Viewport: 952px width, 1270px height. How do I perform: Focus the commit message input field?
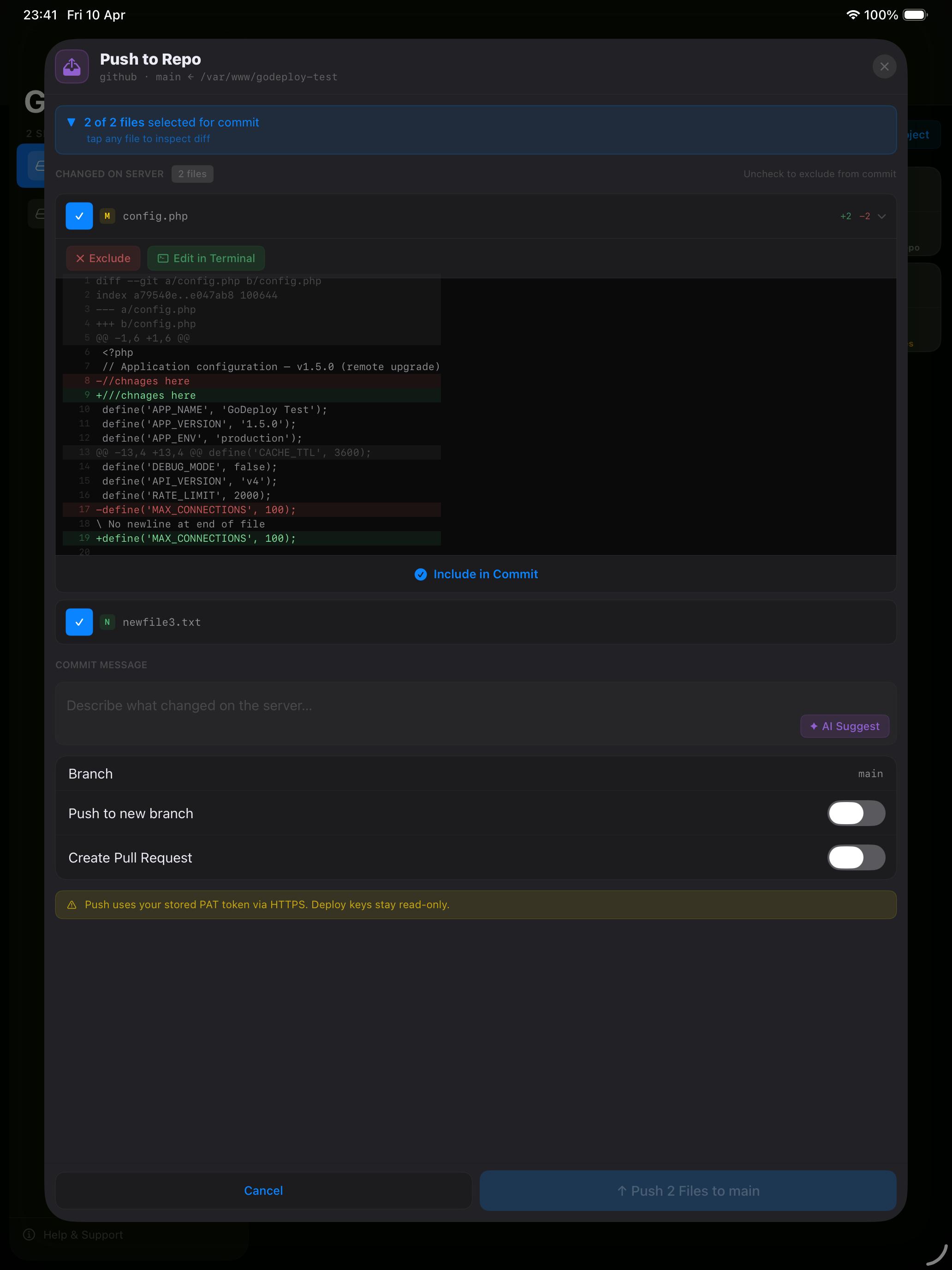pyautogui.click(x=476, y=713)
